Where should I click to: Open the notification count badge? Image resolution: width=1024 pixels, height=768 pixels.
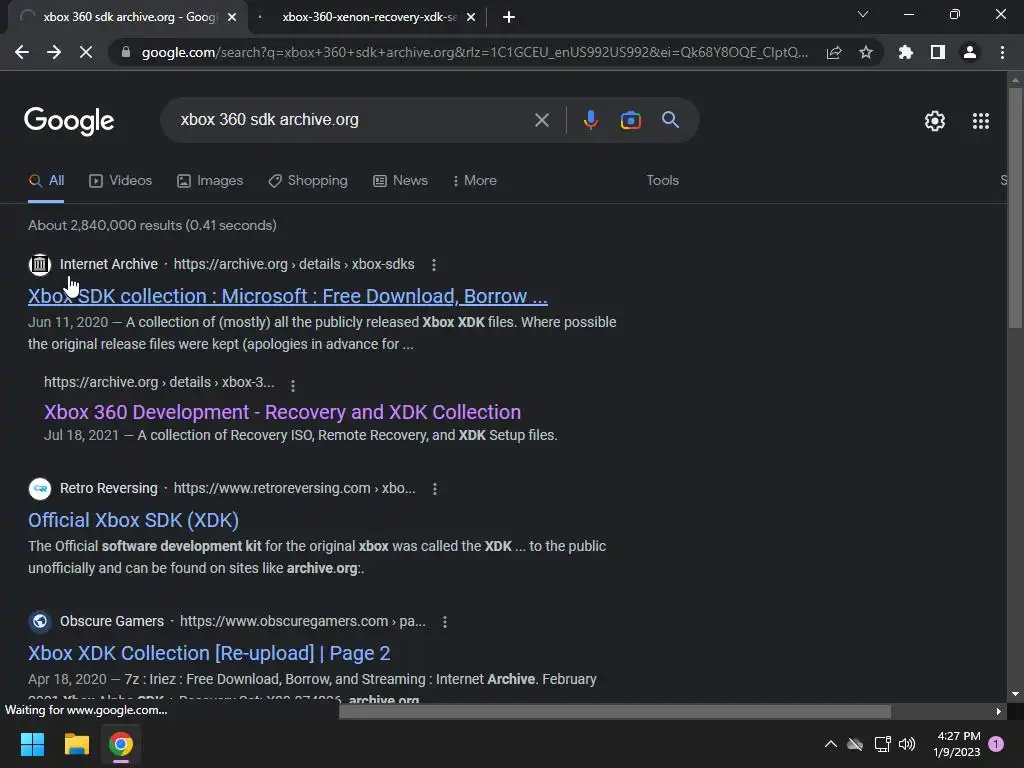tap(996, 744)
